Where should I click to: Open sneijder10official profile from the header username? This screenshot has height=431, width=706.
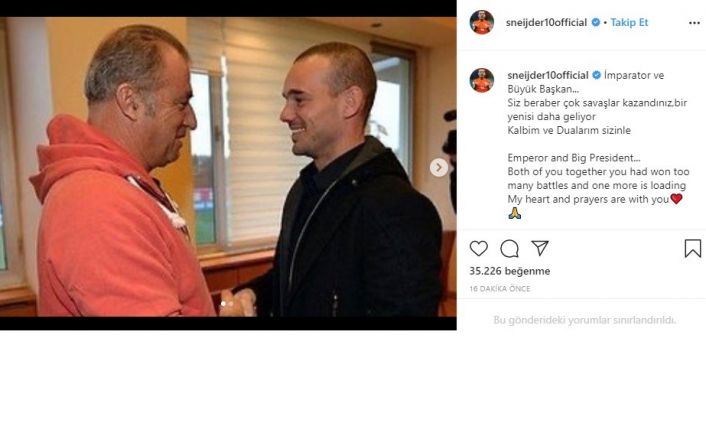click(546, 23)
